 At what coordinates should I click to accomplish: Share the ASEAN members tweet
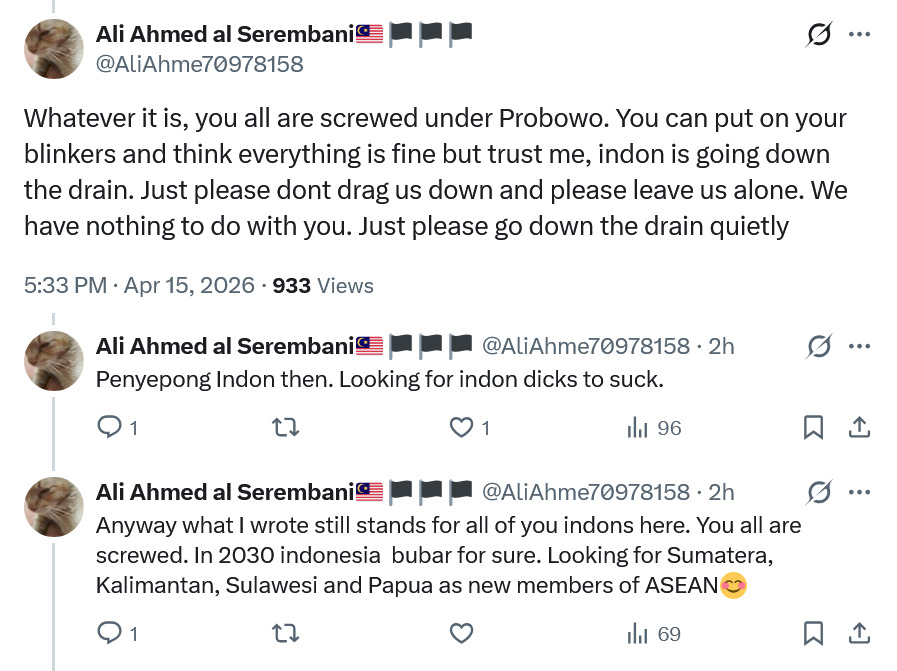[x=859, y=633]
